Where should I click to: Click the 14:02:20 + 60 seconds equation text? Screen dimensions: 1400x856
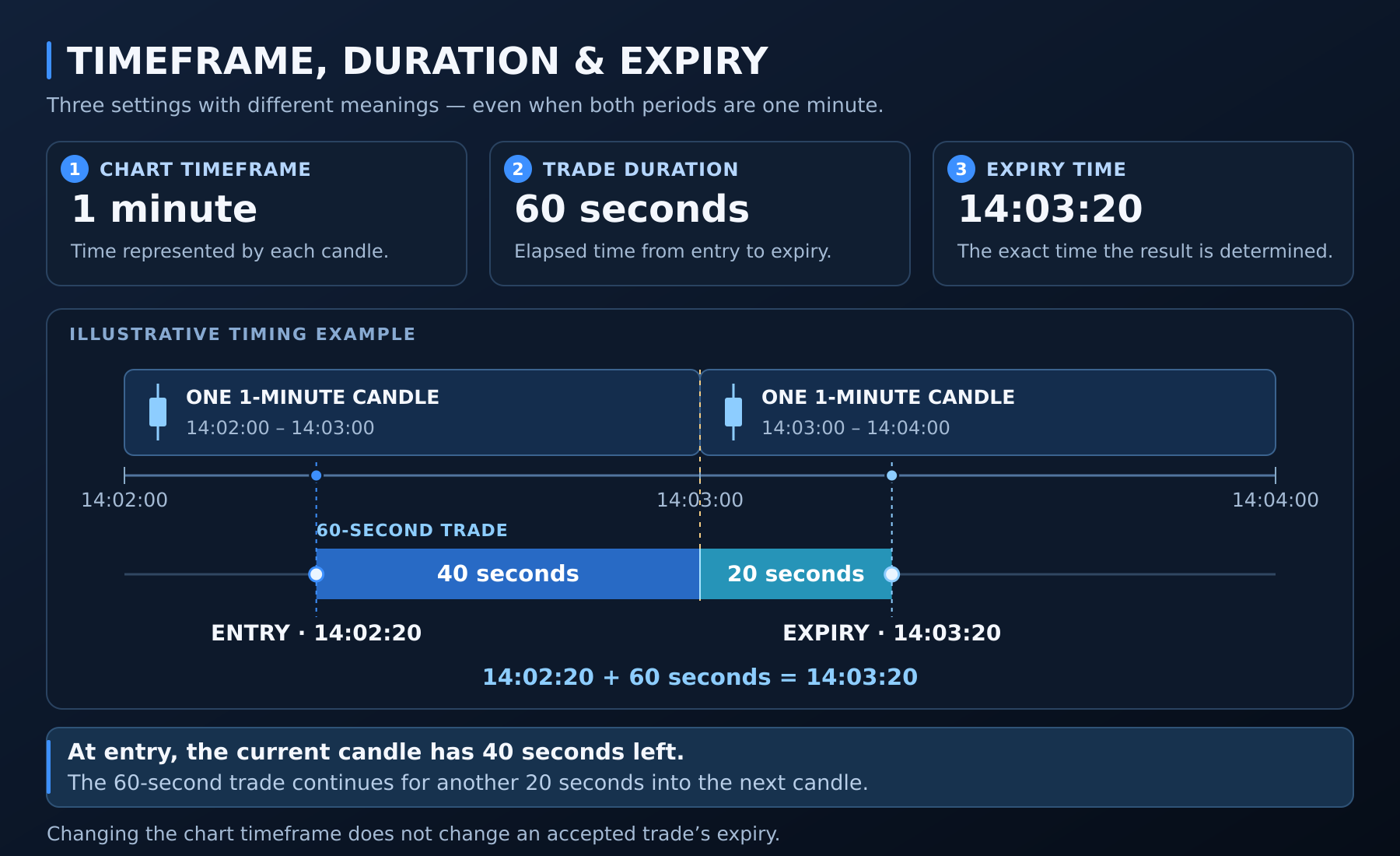[x=700, y=677]
